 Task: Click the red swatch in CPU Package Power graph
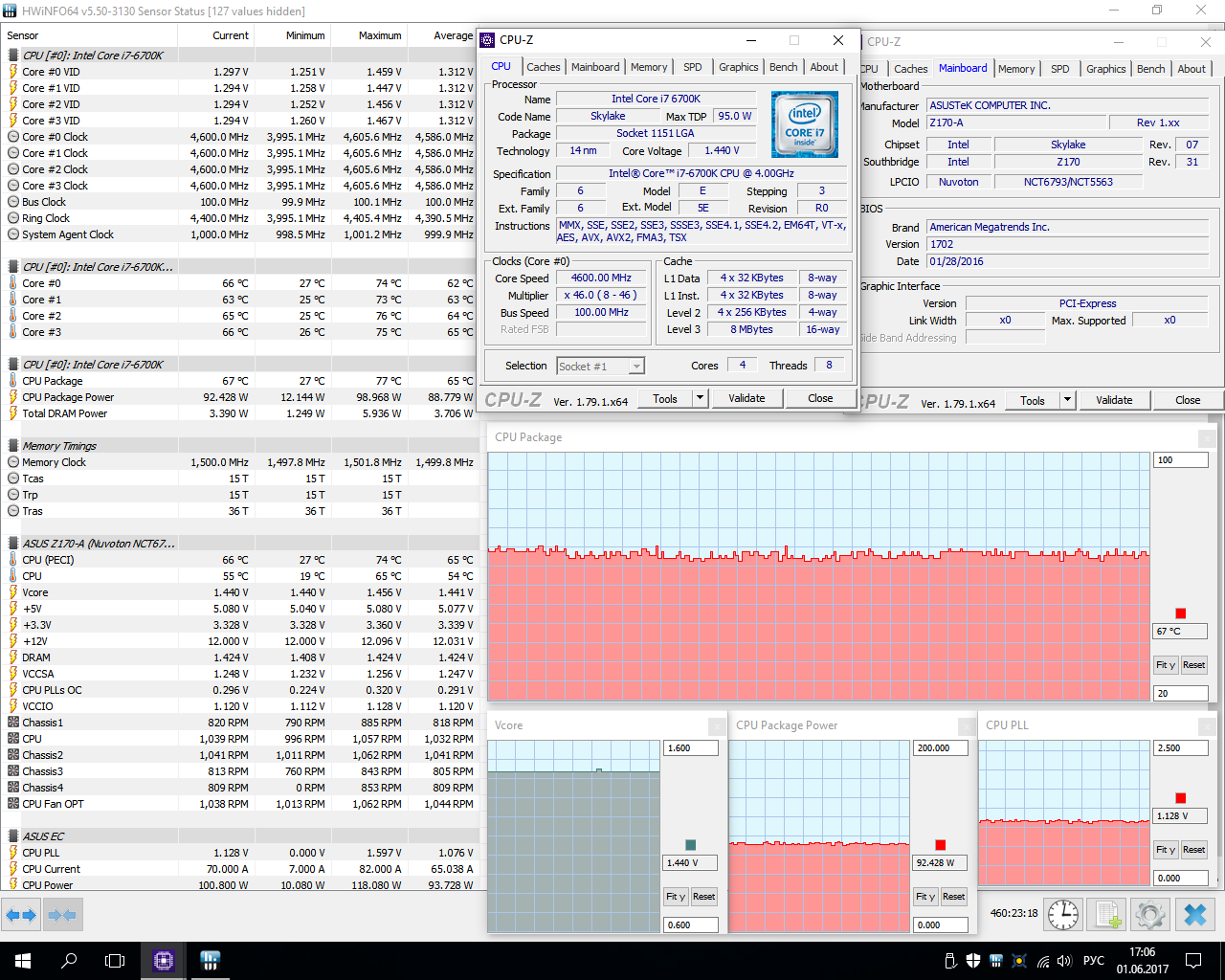(x=941, y=845)
